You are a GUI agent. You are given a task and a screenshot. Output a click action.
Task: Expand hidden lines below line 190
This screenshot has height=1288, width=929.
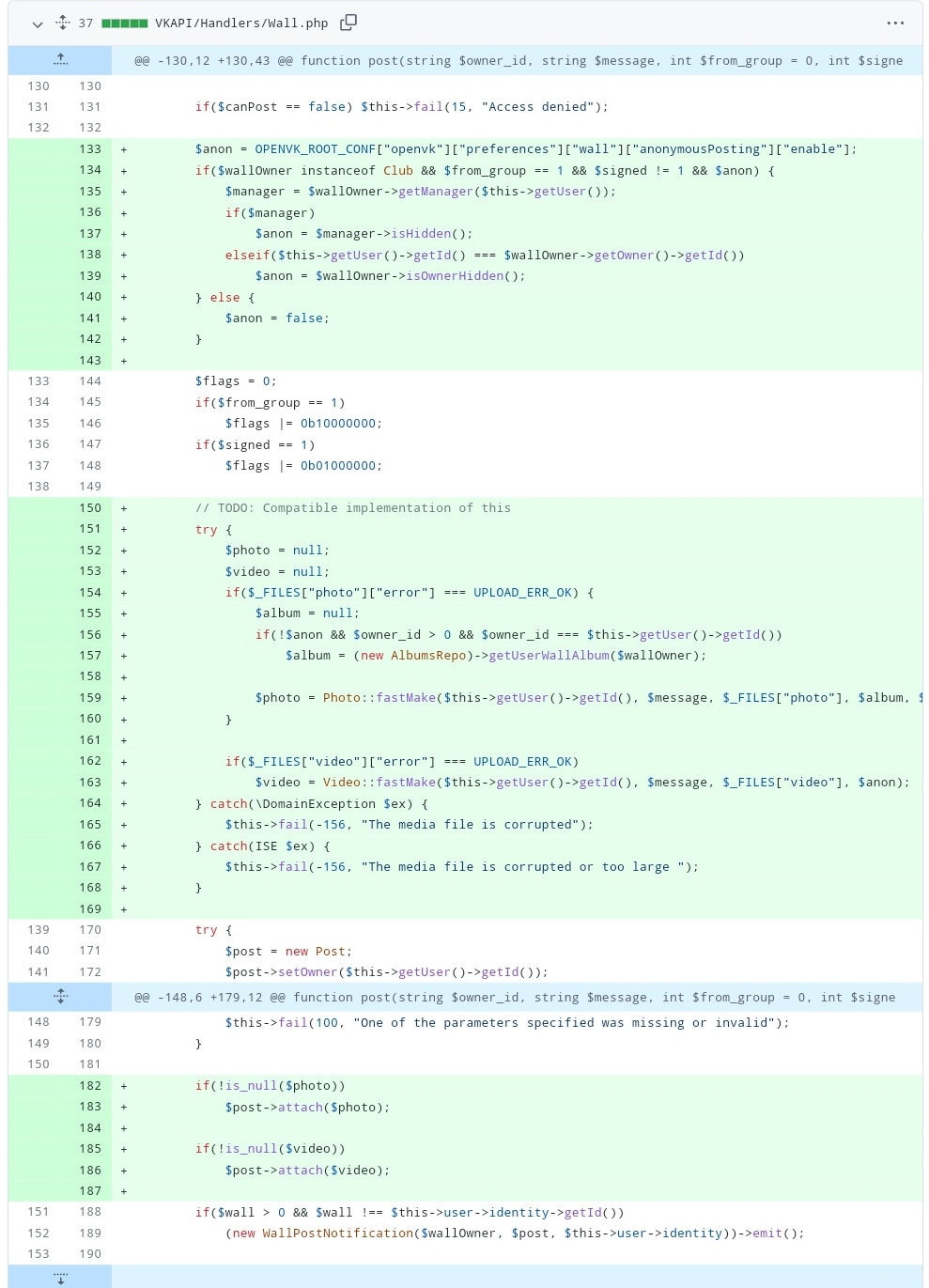point(60,1277)
